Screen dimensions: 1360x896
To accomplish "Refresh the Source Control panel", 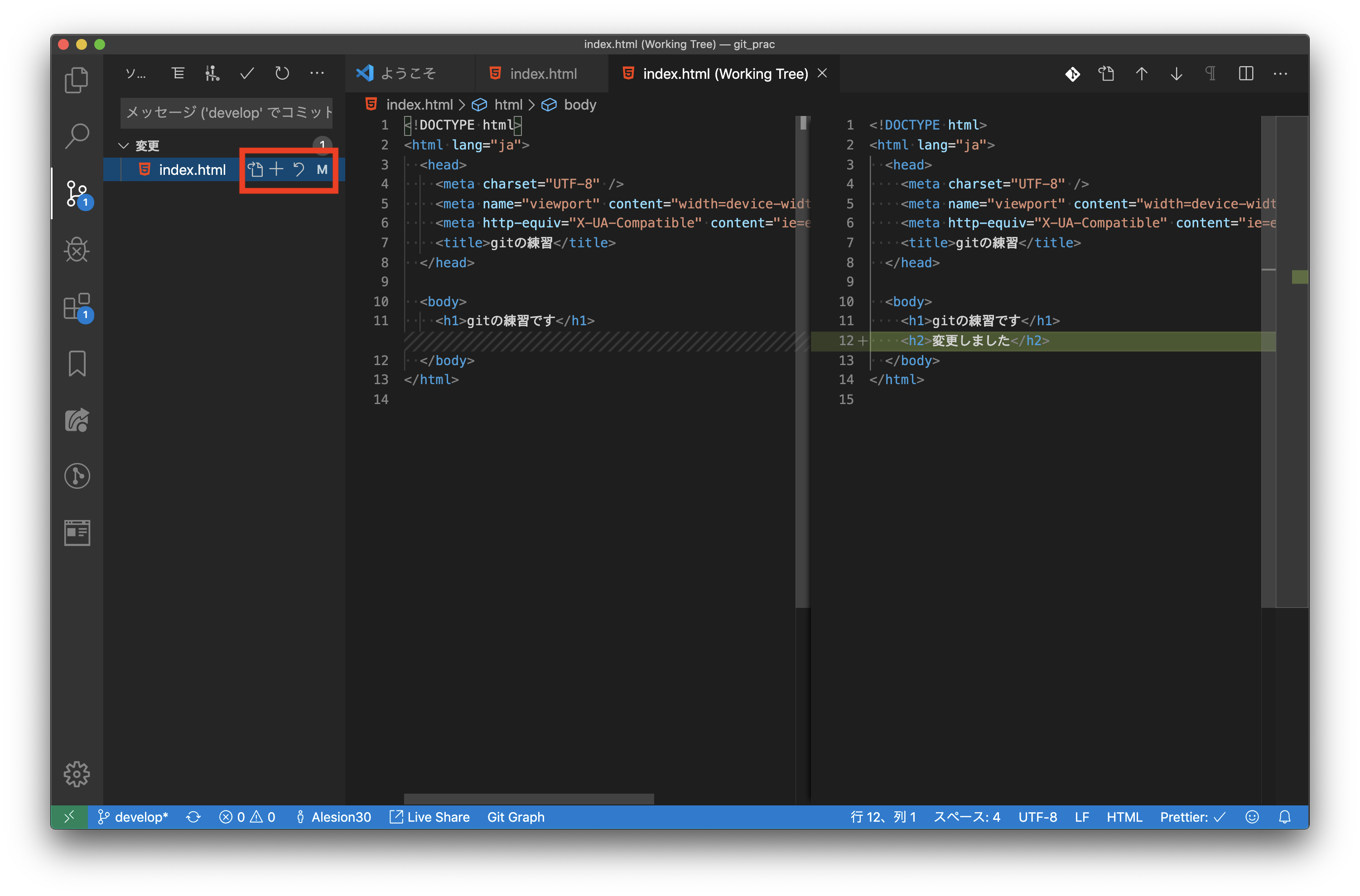I will (x=282, y=73).
